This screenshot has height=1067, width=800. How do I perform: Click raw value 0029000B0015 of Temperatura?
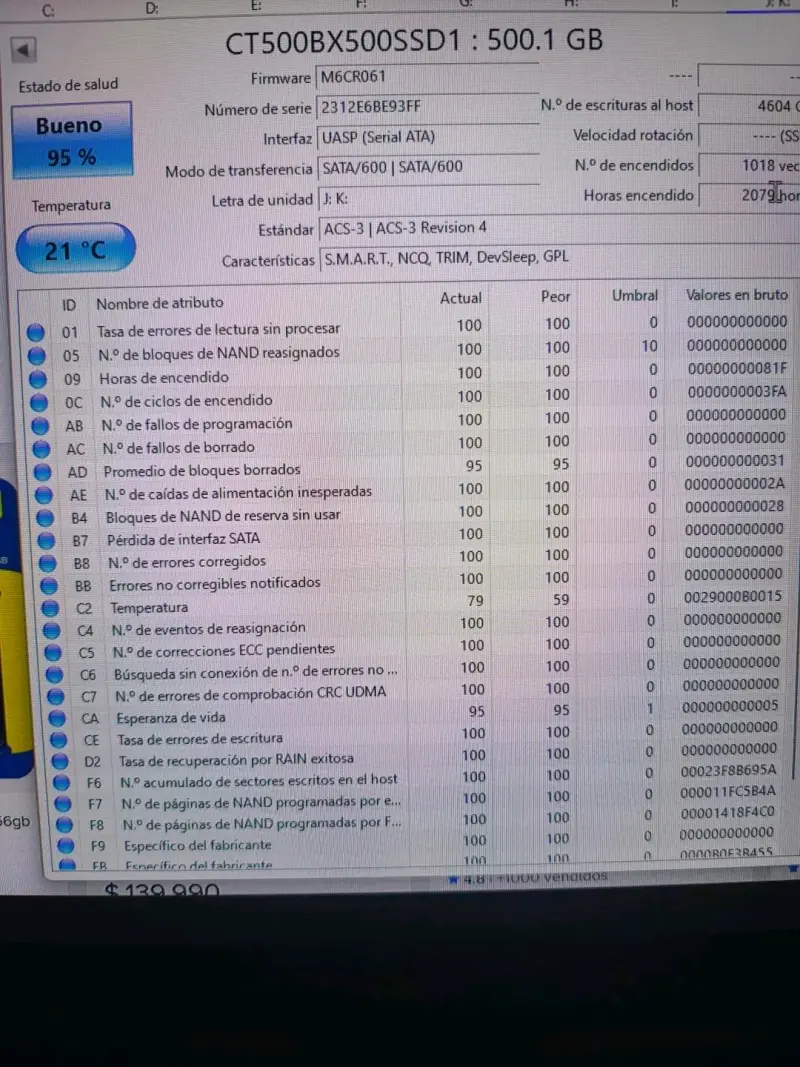coord(733,597)
